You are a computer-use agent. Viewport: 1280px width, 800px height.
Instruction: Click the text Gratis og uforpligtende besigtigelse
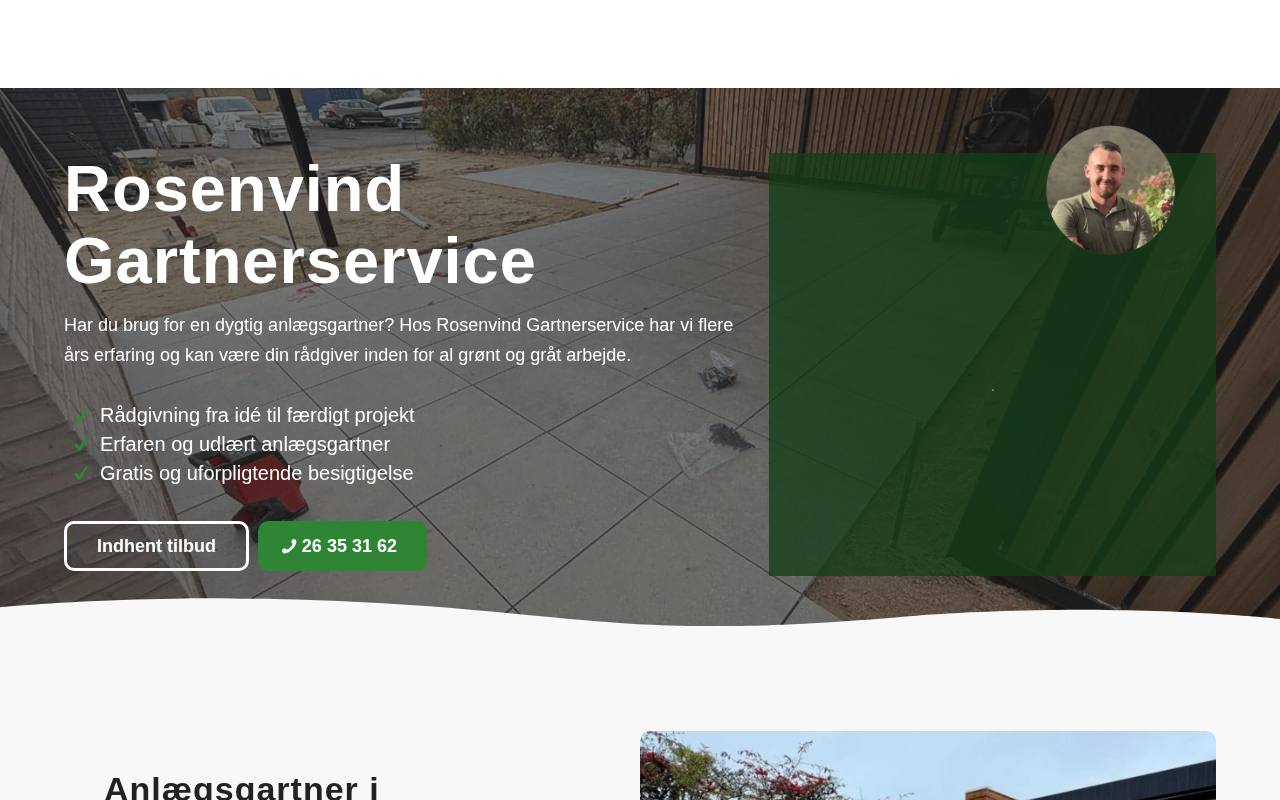(x=257, y=473)
